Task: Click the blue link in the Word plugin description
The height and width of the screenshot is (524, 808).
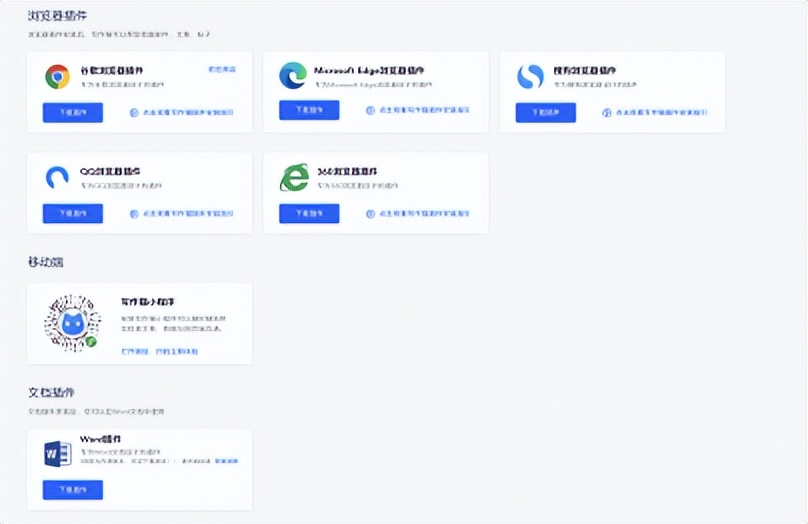Action: [x=226, y=461]
